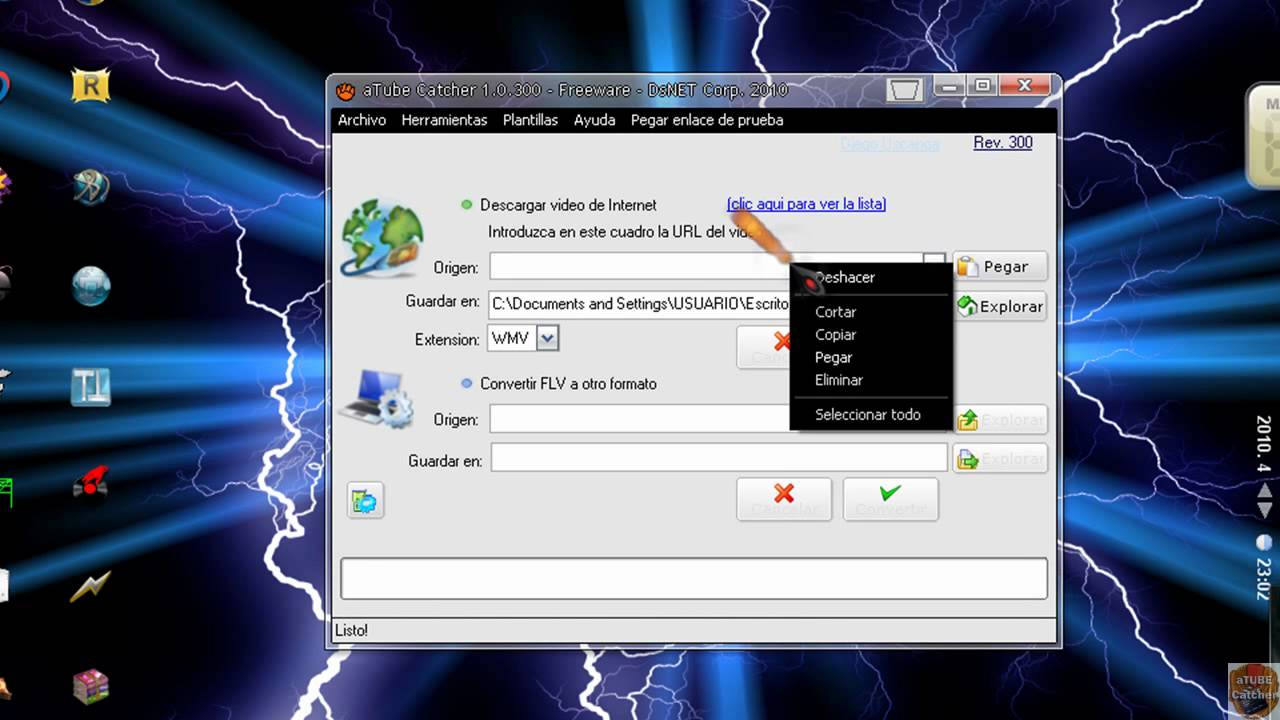
Task: Open the WinRAR books desktop icon
Action: pos(91,687)
